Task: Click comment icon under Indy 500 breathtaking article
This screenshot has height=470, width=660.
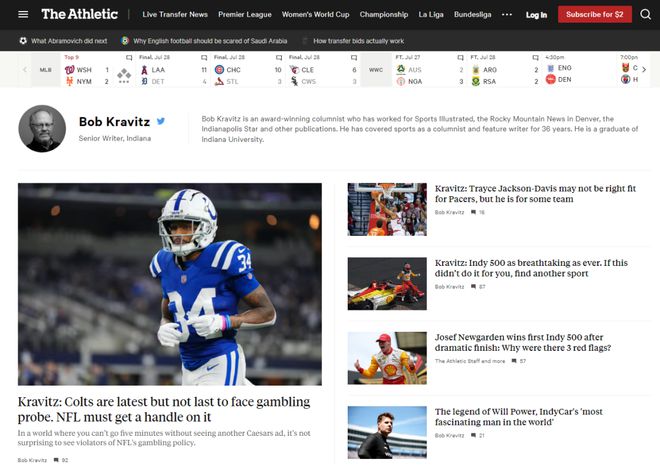Action: click(474, 287)
